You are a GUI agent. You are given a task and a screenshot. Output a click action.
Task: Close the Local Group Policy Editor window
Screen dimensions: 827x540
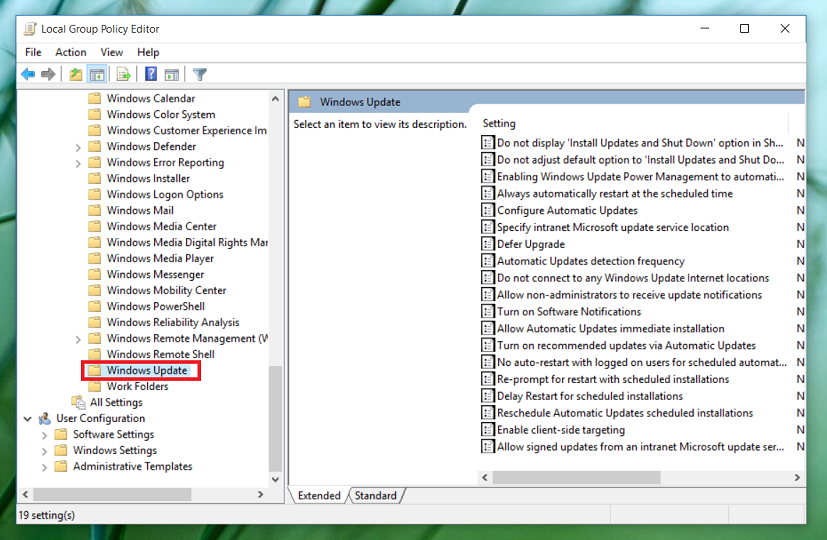point(785,28)
